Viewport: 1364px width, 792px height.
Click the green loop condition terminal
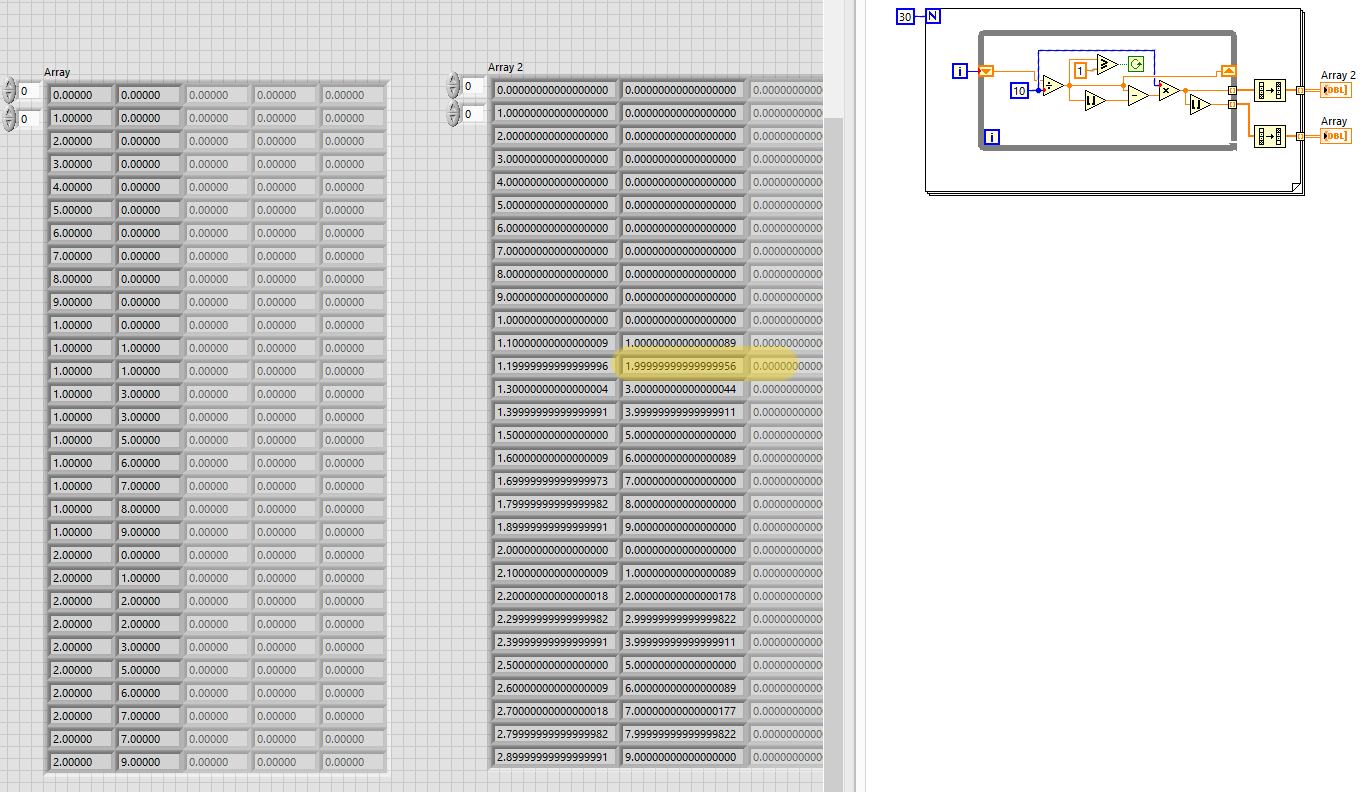1136,65
